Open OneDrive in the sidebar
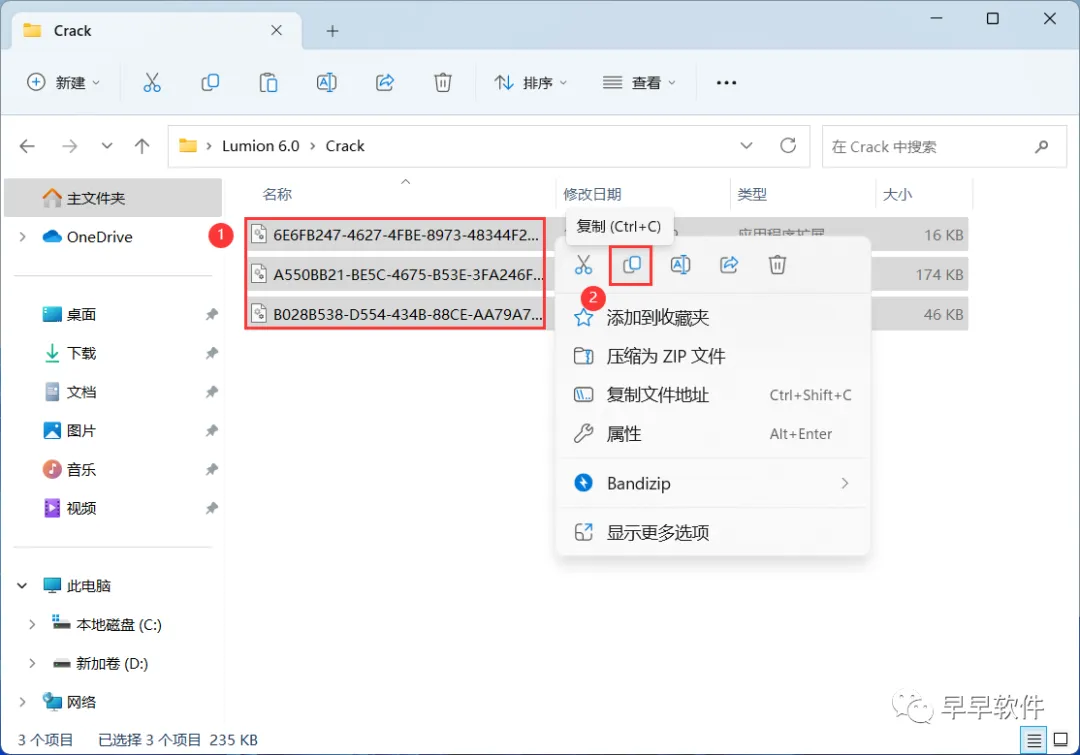Image resolution: width=1080 pixels, height=755 pixels. [99, 237]
